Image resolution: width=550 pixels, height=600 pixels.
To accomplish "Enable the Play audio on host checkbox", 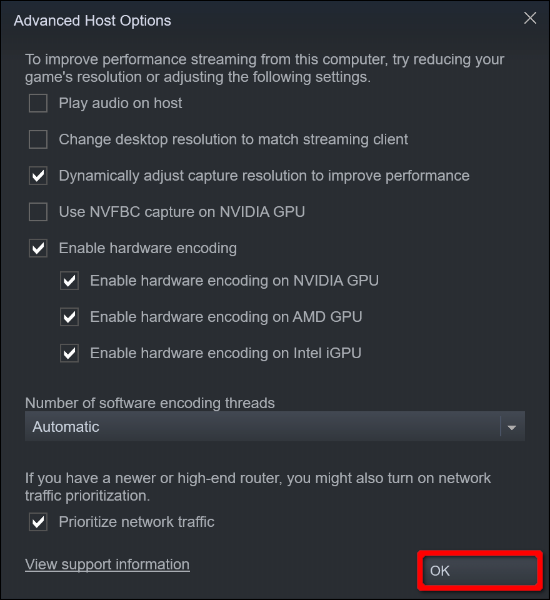I will [38, 103].
